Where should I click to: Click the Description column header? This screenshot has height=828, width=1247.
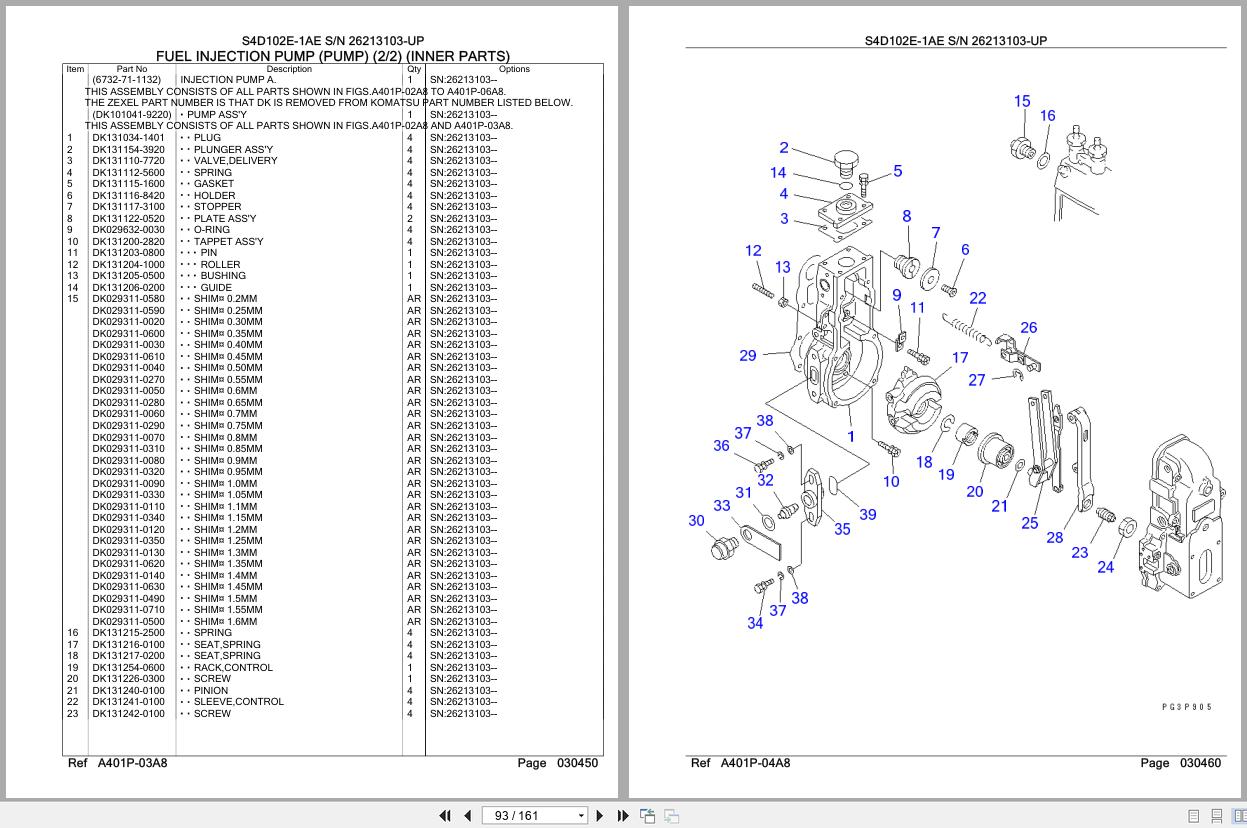tap(289, 69)
